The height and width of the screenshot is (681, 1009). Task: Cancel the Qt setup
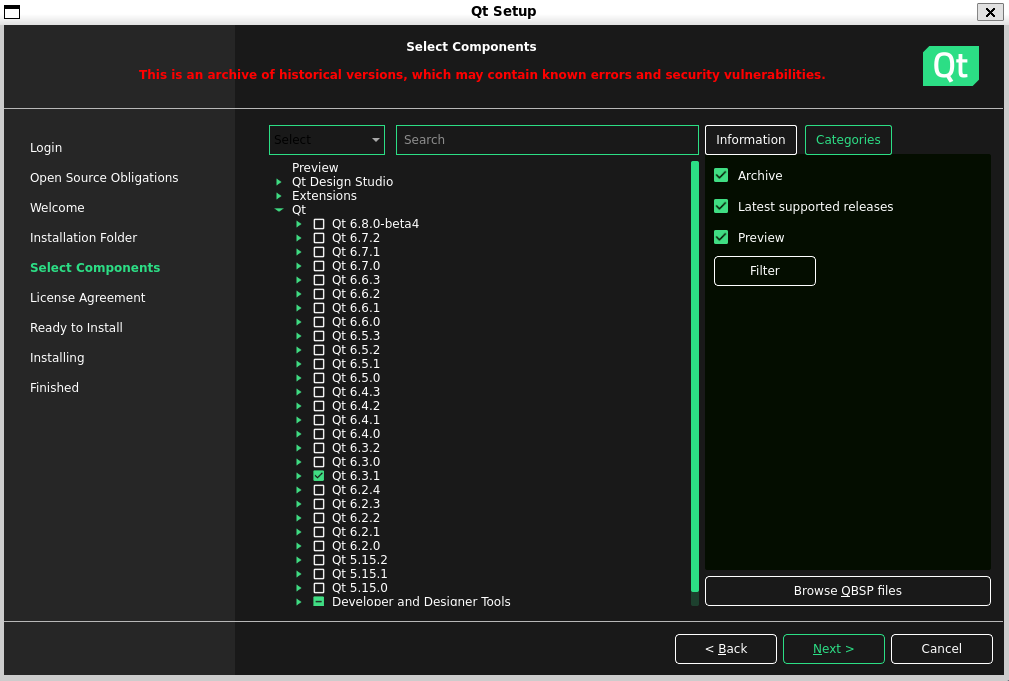click(941, 649)
